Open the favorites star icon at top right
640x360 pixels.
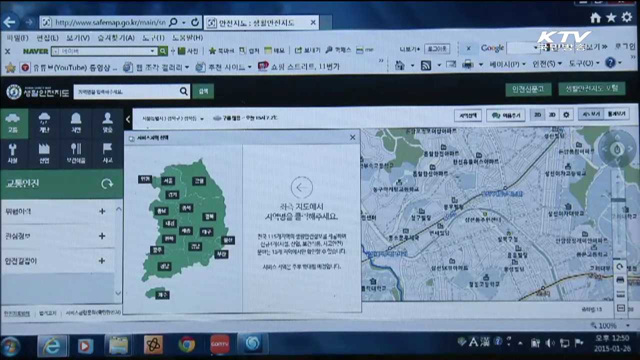click(611, 18)
